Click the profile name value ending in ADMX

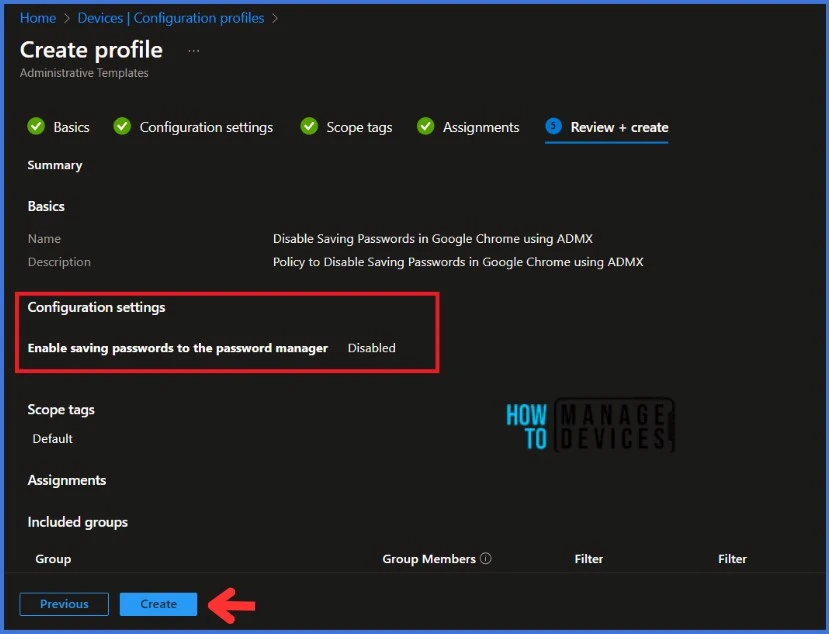tap(432, 239)
